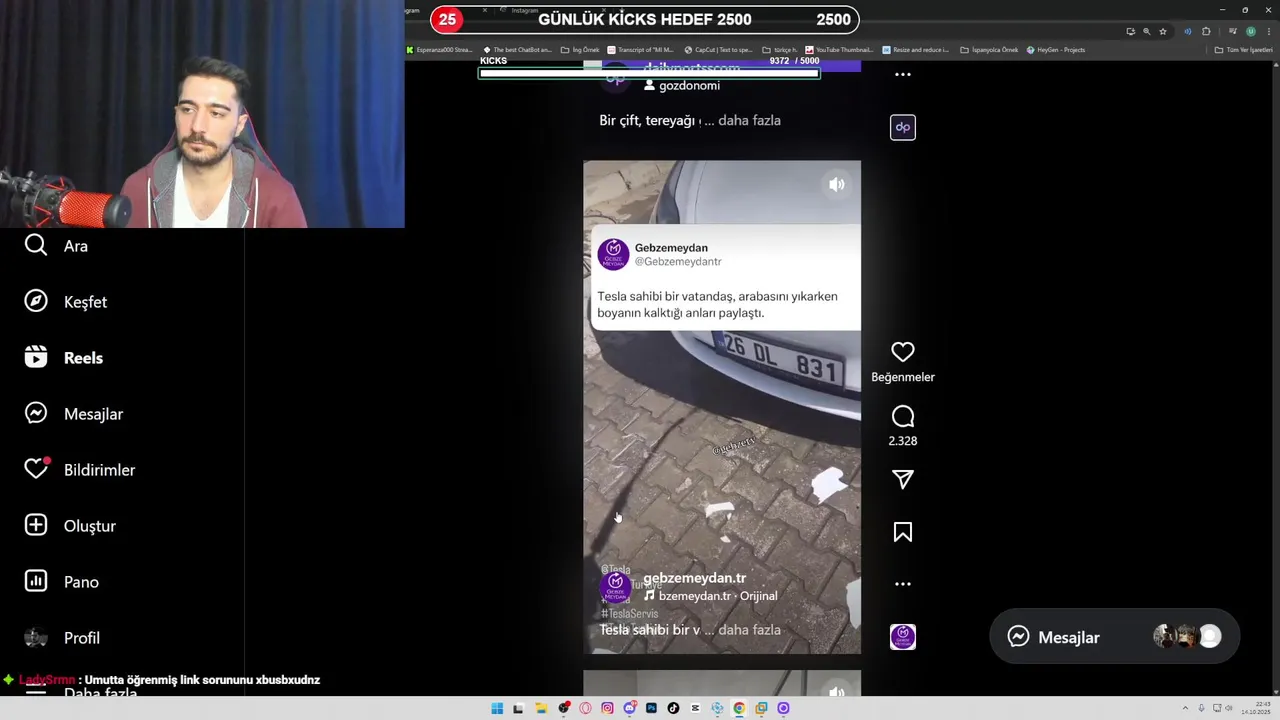Open Photoshop from taskbar
This screenshot has height=720, width=1280.
point(651,708)
